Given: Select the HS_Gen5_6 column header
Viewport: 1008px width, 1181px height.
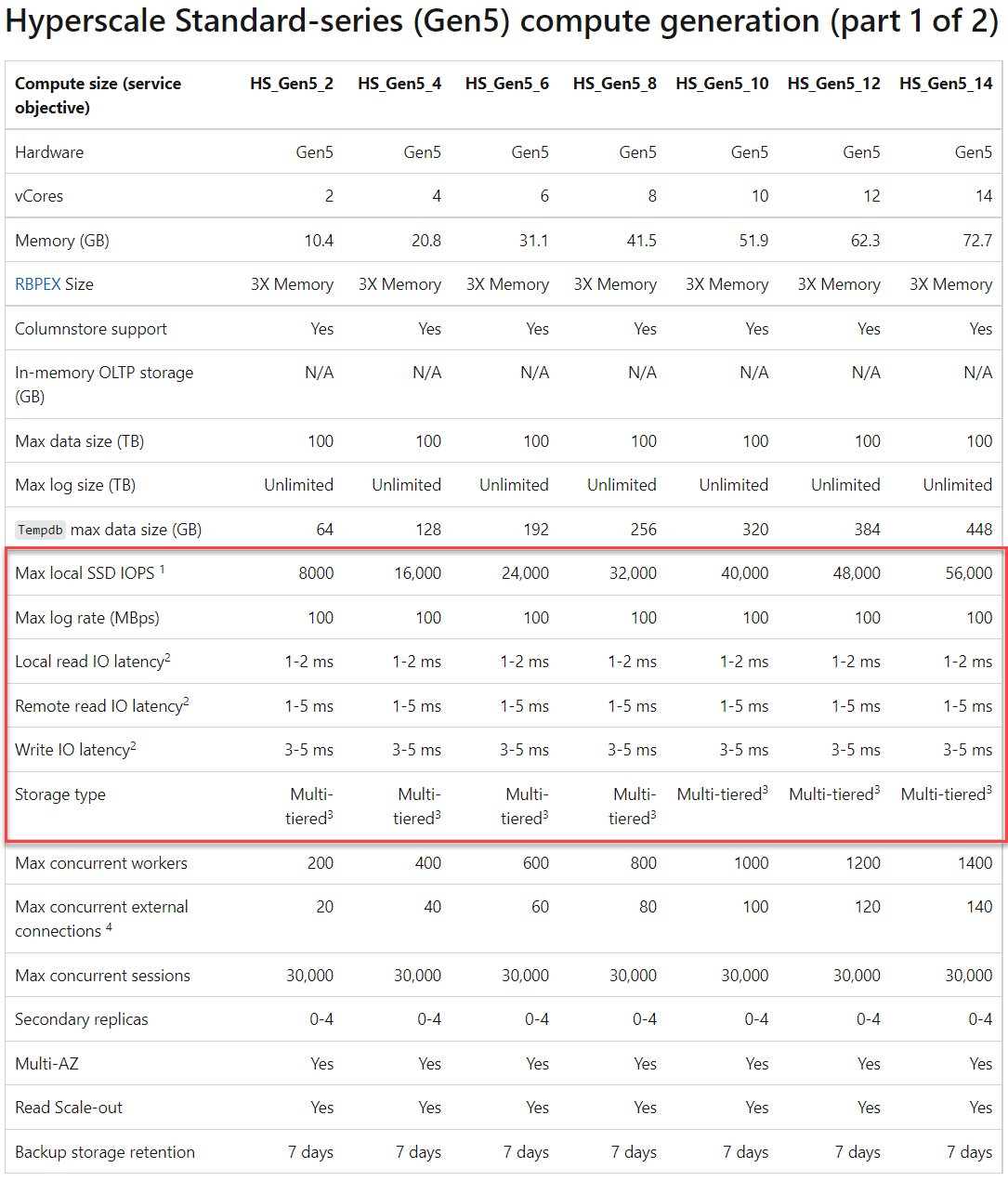Looking at the screenshot, I should 507,84.
